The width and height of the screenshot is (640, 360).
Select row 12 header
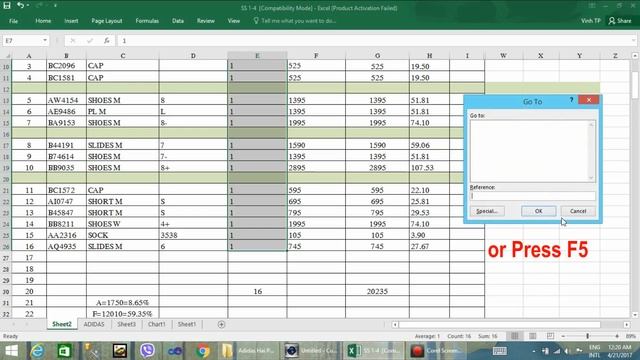click(6, 89)
